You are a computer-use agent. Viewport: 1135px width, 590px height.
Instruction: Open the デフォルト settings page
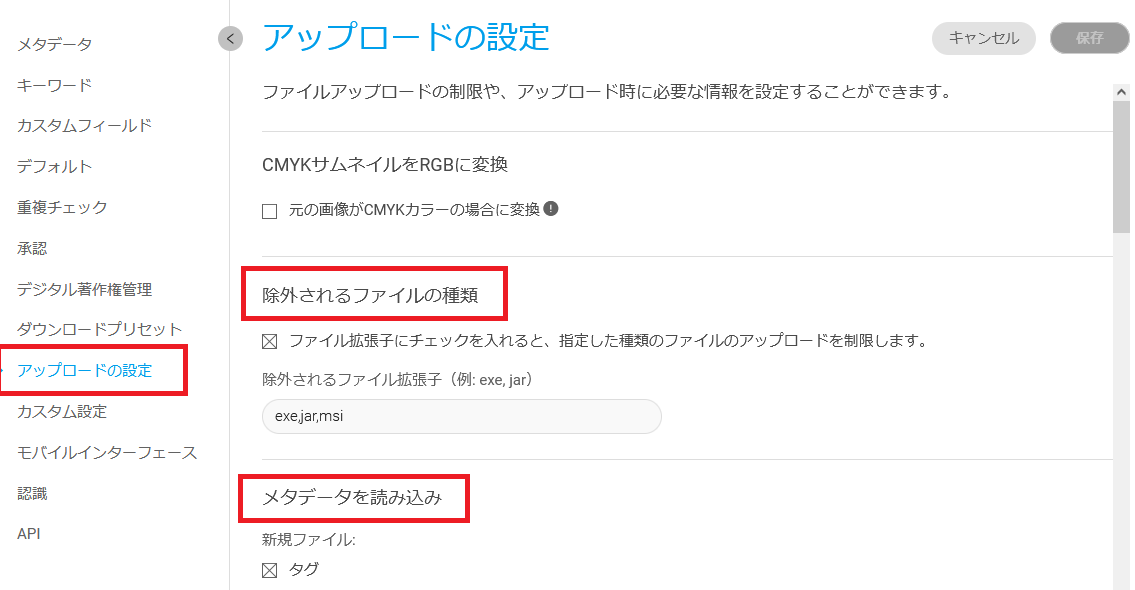[x=54, y=167]
